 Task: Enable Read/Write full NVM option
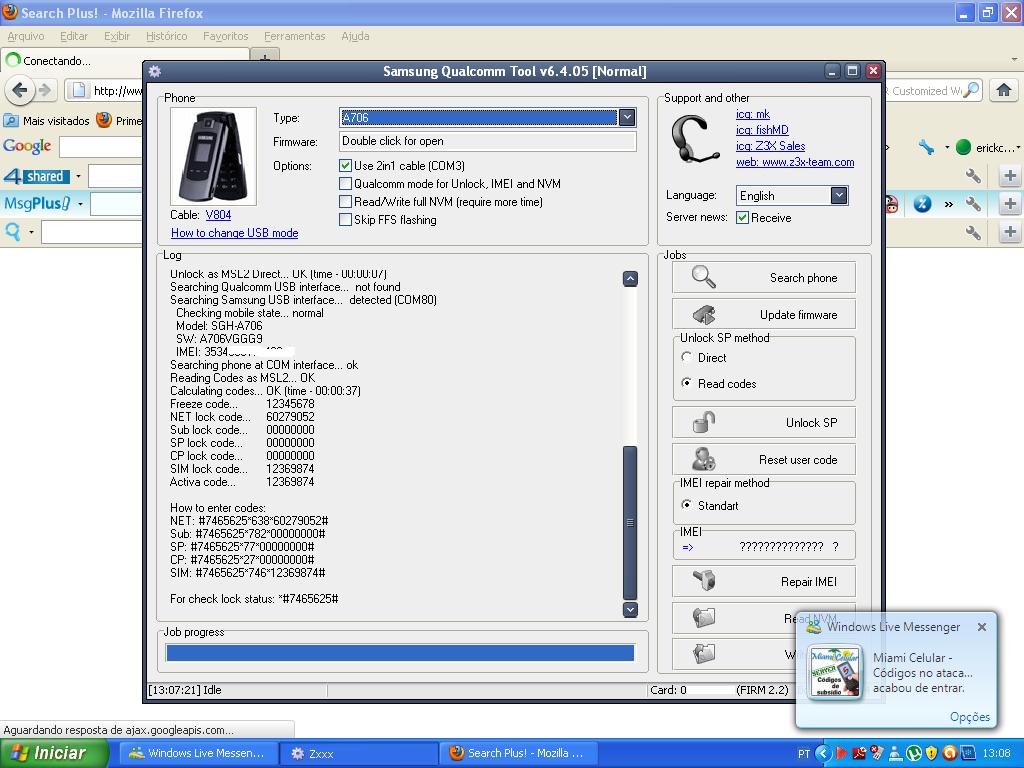pyautogui.click(x=345, y=202)
